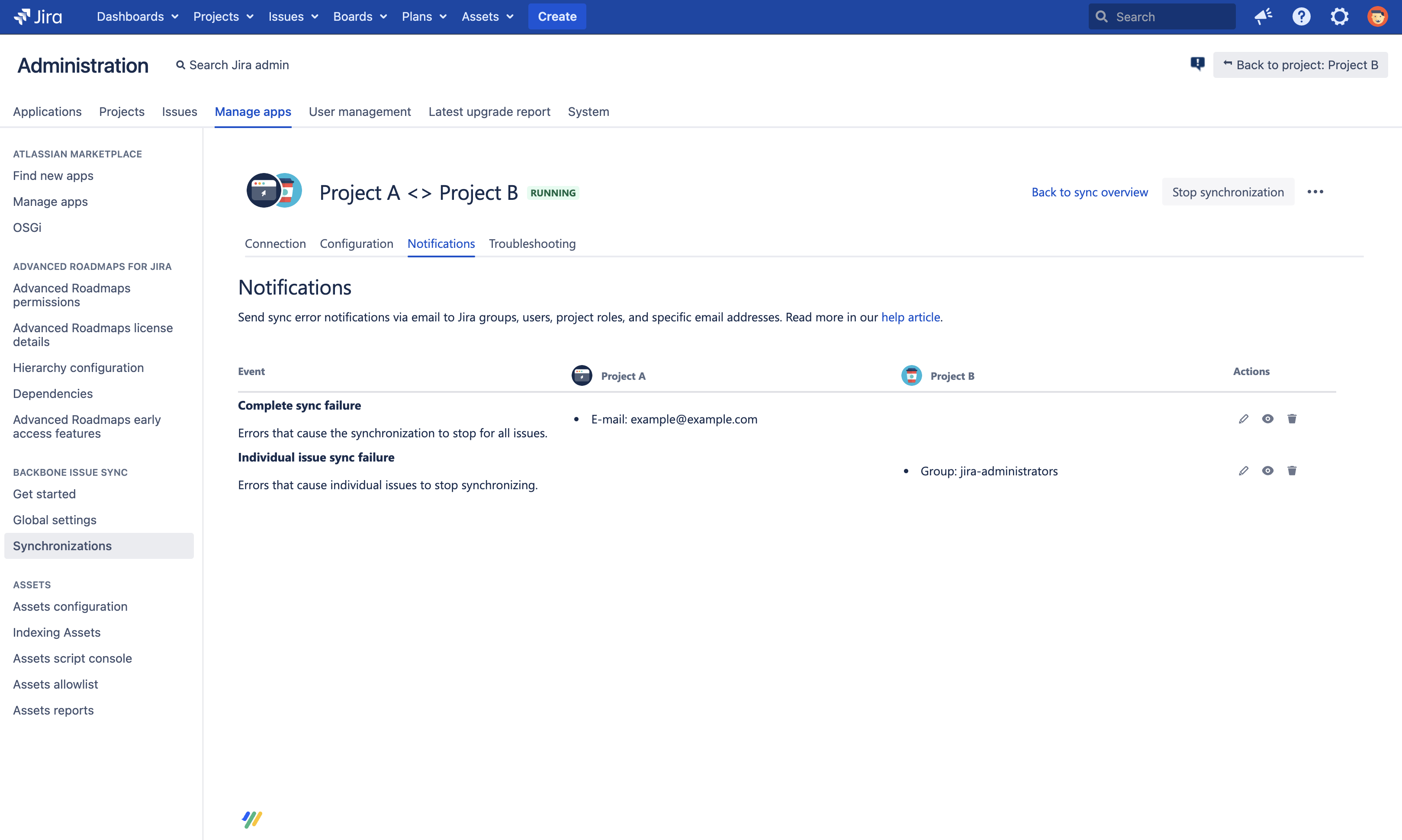This screenshot has height=840, width=1402.
Task: Open the Jira help question mark
Action: (1301, 16)
